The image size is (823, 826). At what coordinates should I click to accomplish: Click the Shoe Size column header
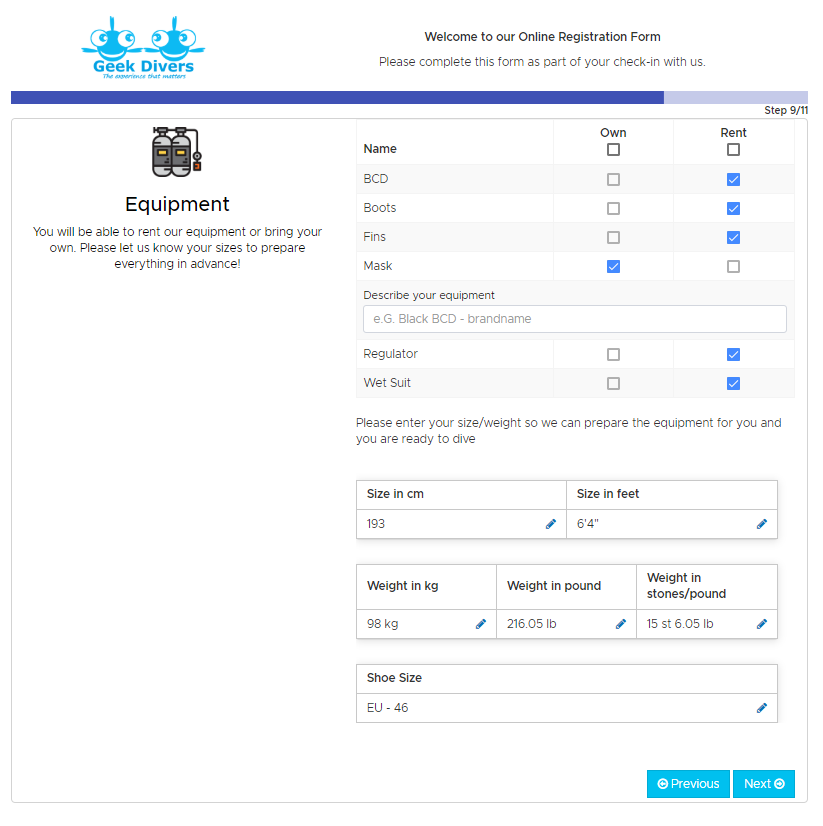(x=394, y=678)
